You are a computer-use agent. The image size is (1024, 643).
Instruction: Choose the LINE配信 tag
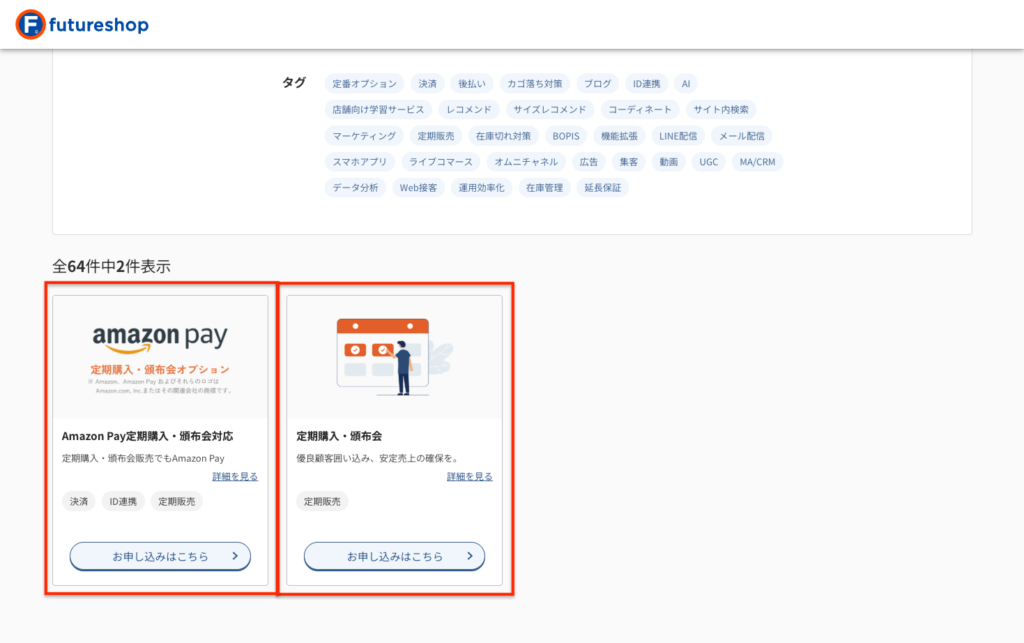[677, 136]
